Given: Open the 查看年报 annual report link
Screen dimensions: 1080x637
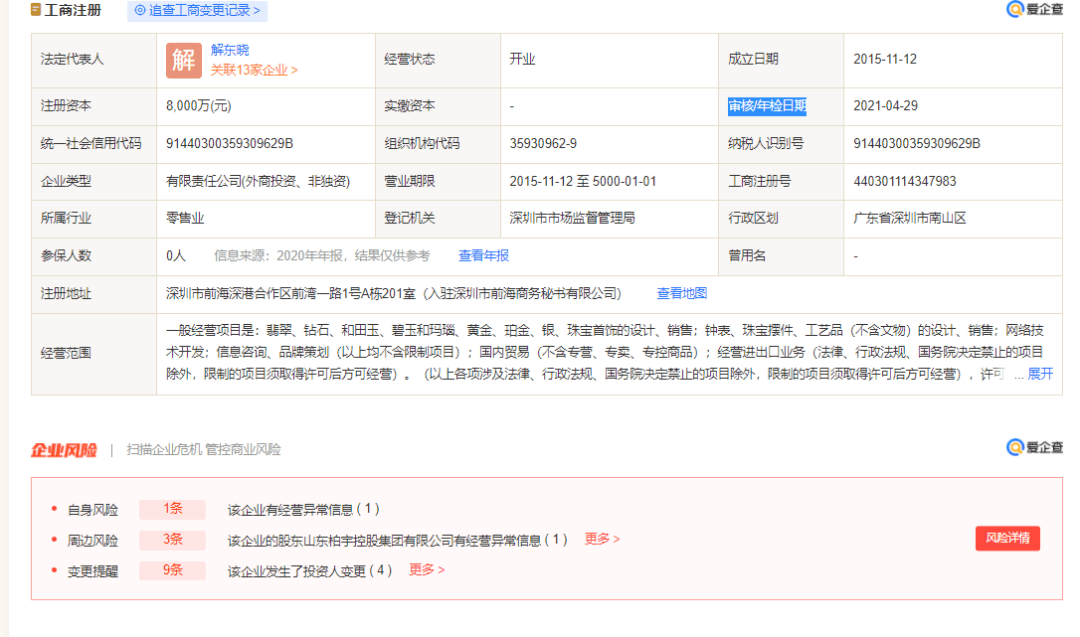Looking at the screenshot, I should pos(483,256).
